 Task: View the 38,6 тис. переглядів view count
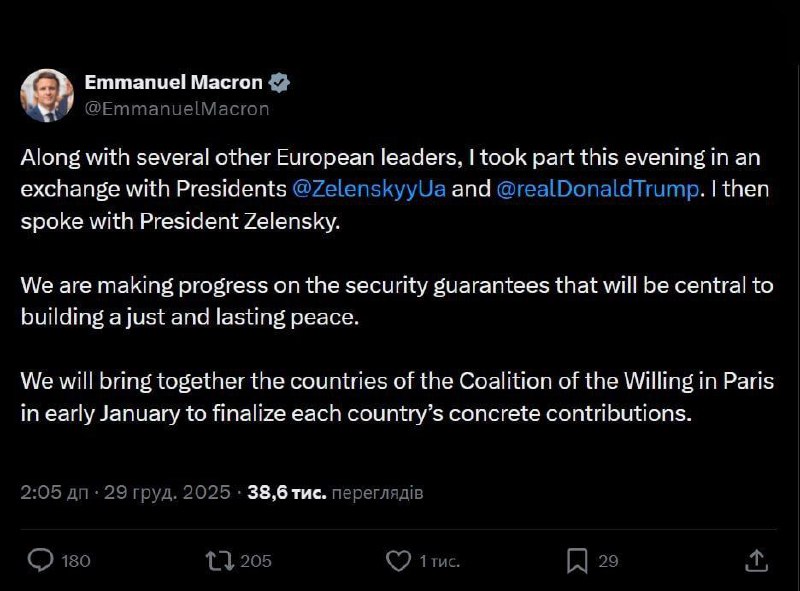tap(335, 493)
